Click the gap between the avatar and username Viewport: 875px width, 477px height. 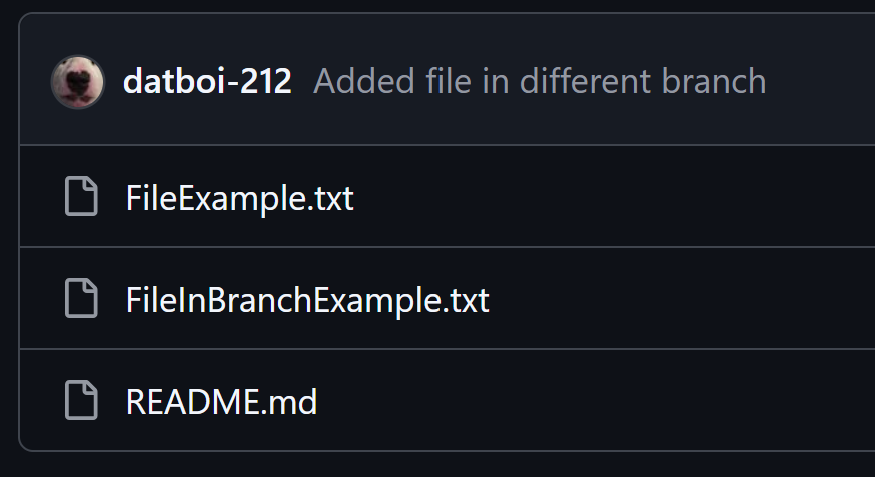[x=113, y=82]
